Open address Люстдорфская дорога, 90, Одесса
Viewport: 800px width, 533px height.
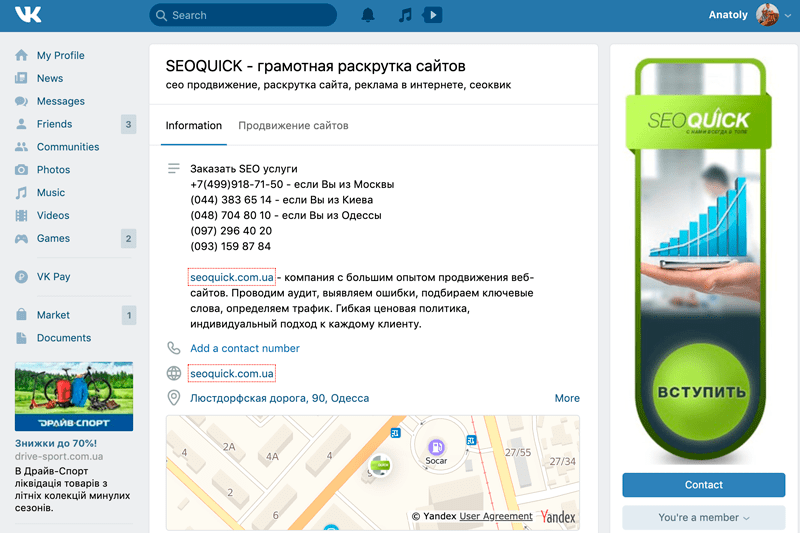[x=280, y=398]
